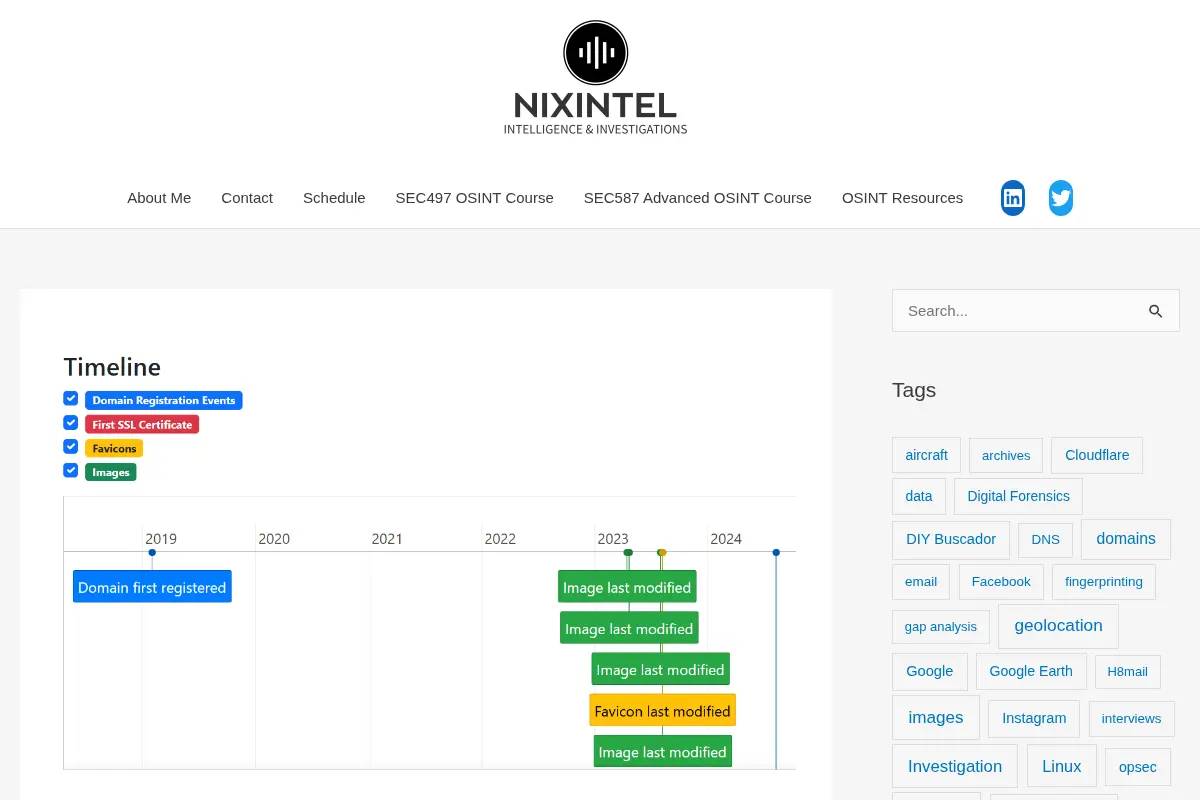Open the Linux tag
1200x800 pixels.
coord(1062,766)
